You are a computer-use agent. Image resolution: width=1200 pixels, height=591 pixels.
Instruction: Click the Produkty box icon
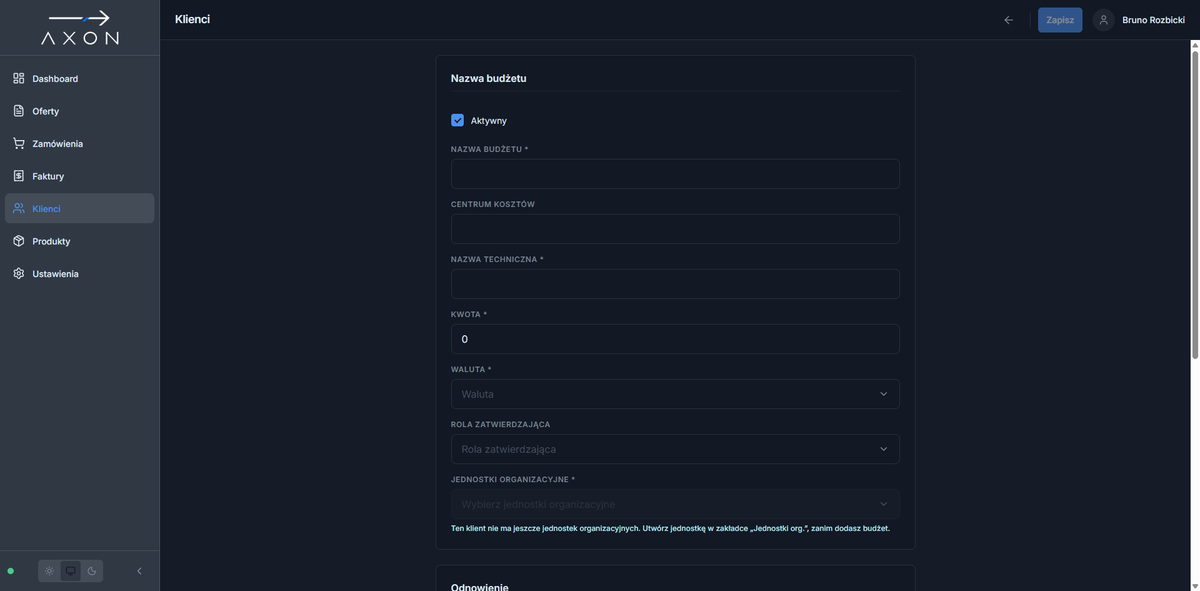point(19,241)
